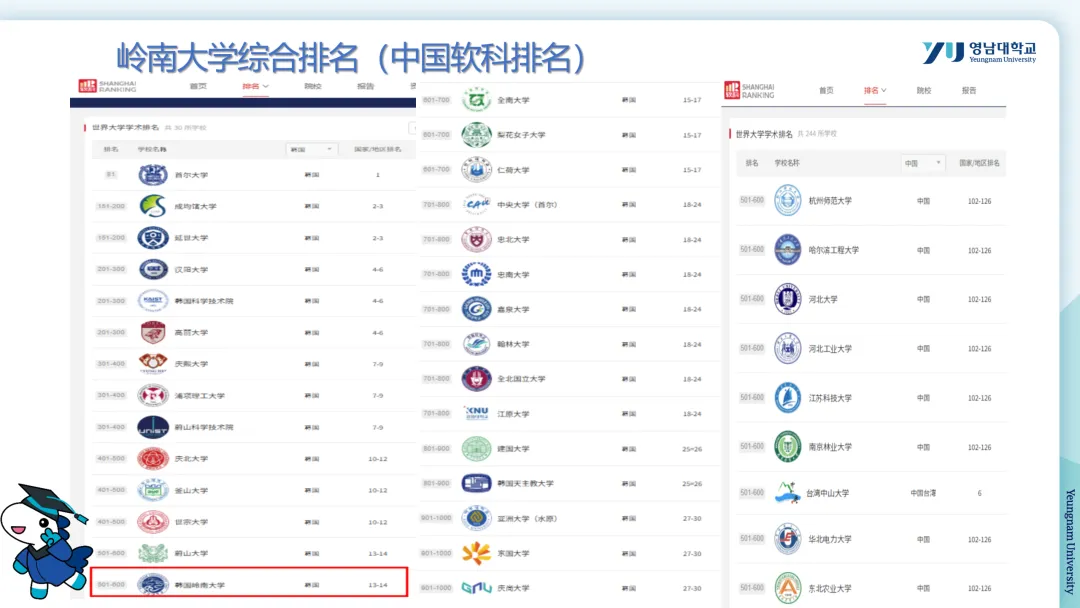Screen dimensions: 1080x608
Task: Open 报告 tab in right ranking panel
Action: (x=969, y=90)
